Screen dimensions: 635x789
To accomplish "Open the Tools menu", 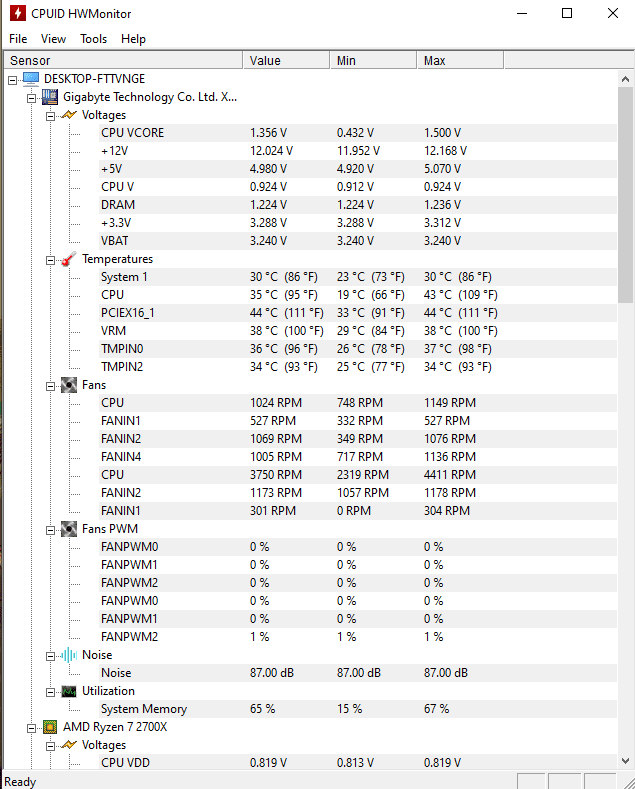I will click(x=94, y=39).
